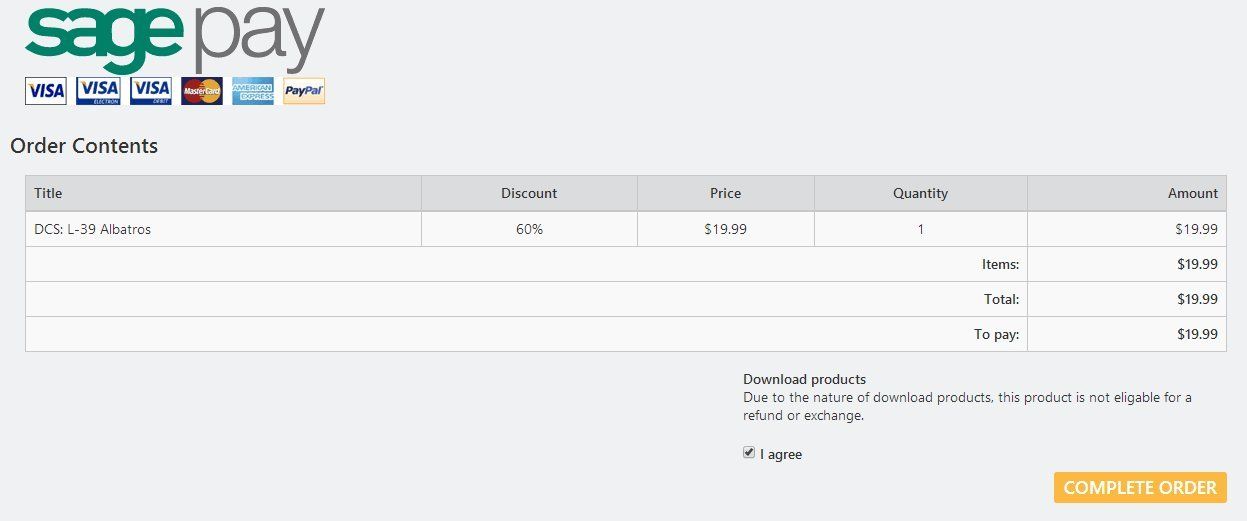This screenshot has height=521, width=1247.
Task: Click the plain Visa card icon
Action: coord(46,91)
